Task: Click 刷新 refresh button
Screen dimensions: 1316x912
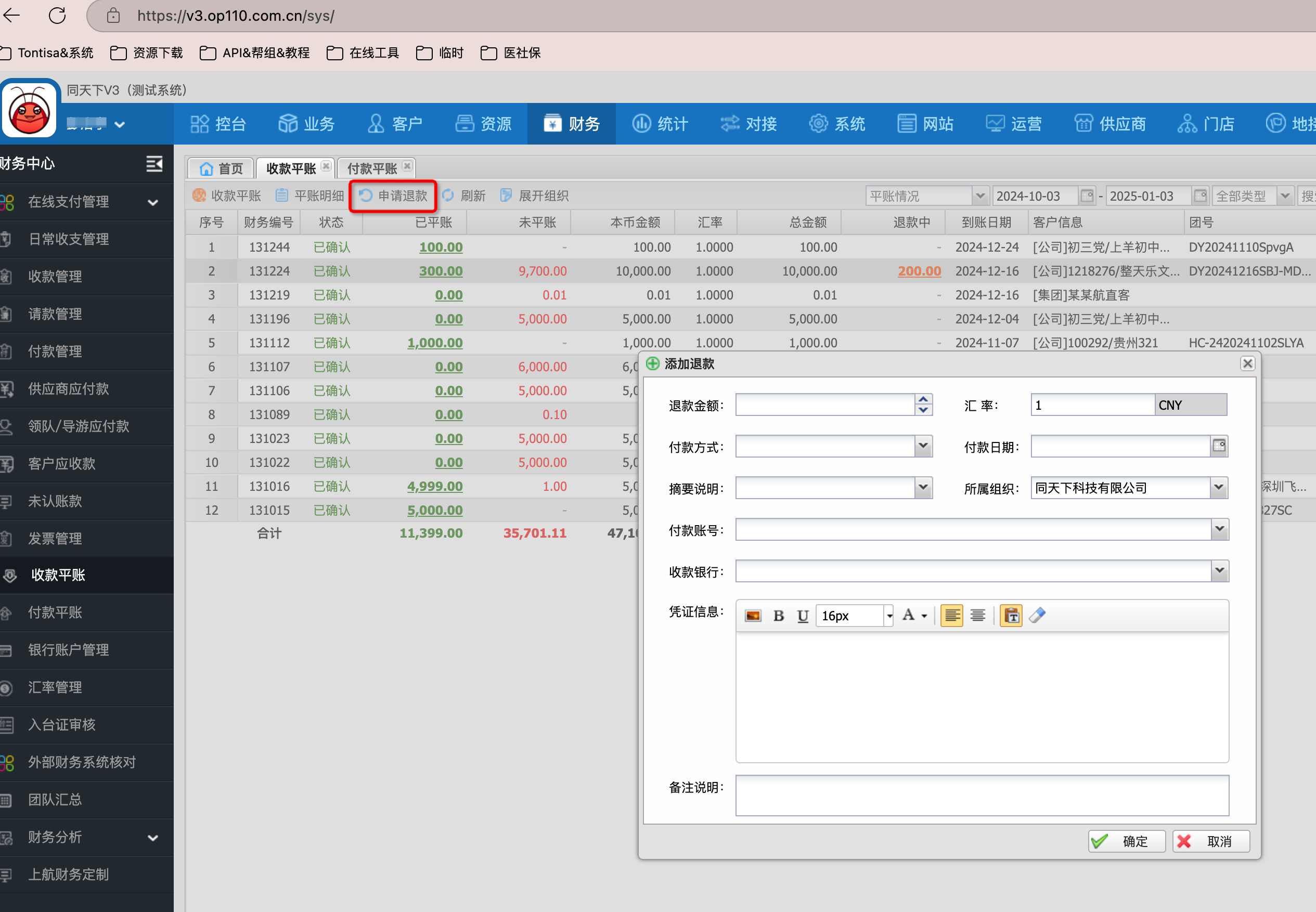Action: tap(464, 196)
